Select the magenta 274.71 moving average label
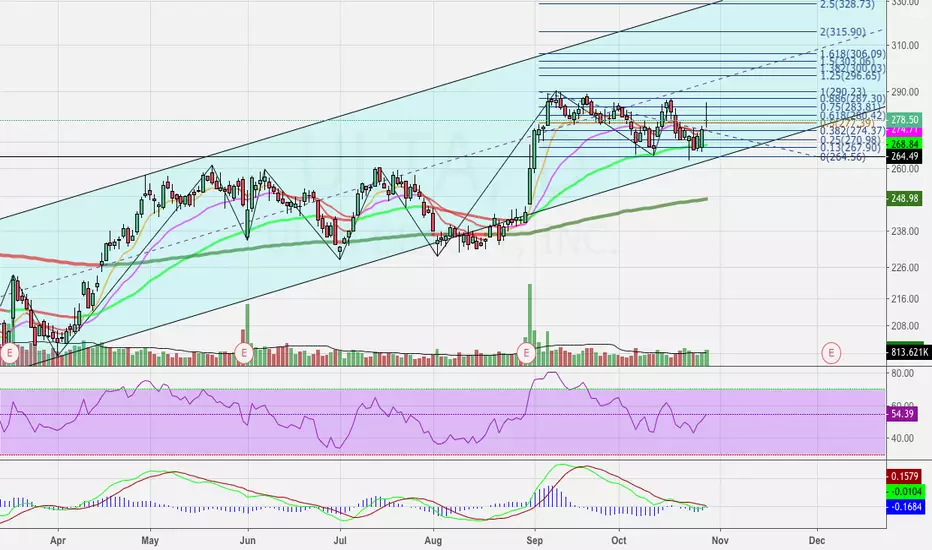The width and height of the screenshot is (932, 550). [x=904, y=130]
